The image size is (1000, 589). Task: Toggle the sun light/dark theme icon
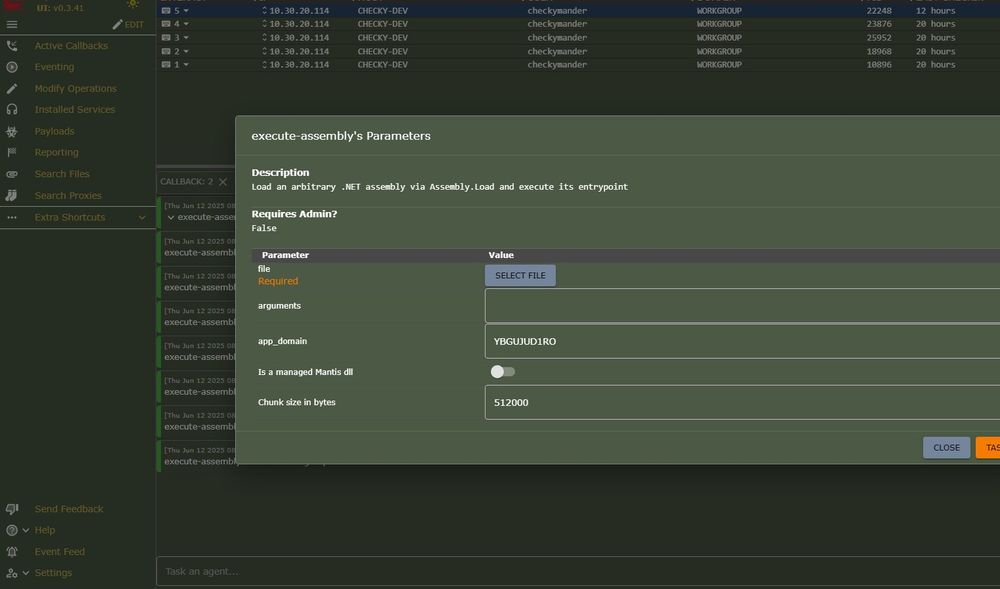(x=133, y=3)
